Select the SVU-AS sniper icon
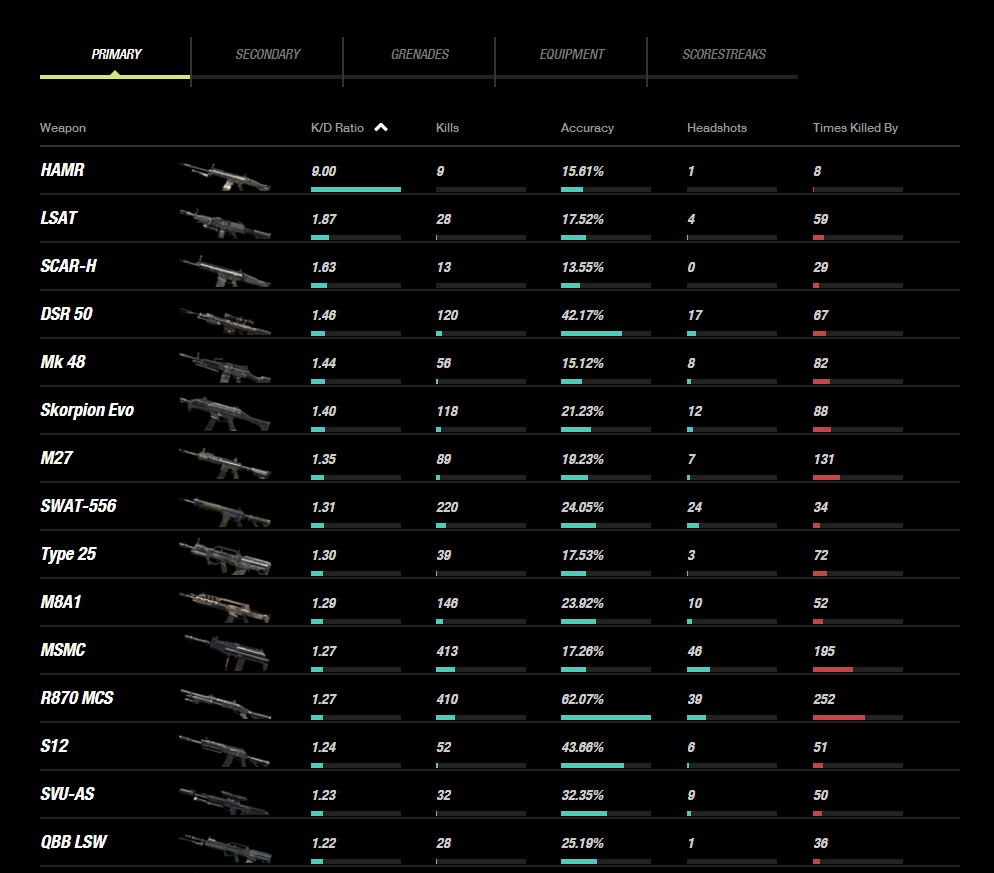 225,799
